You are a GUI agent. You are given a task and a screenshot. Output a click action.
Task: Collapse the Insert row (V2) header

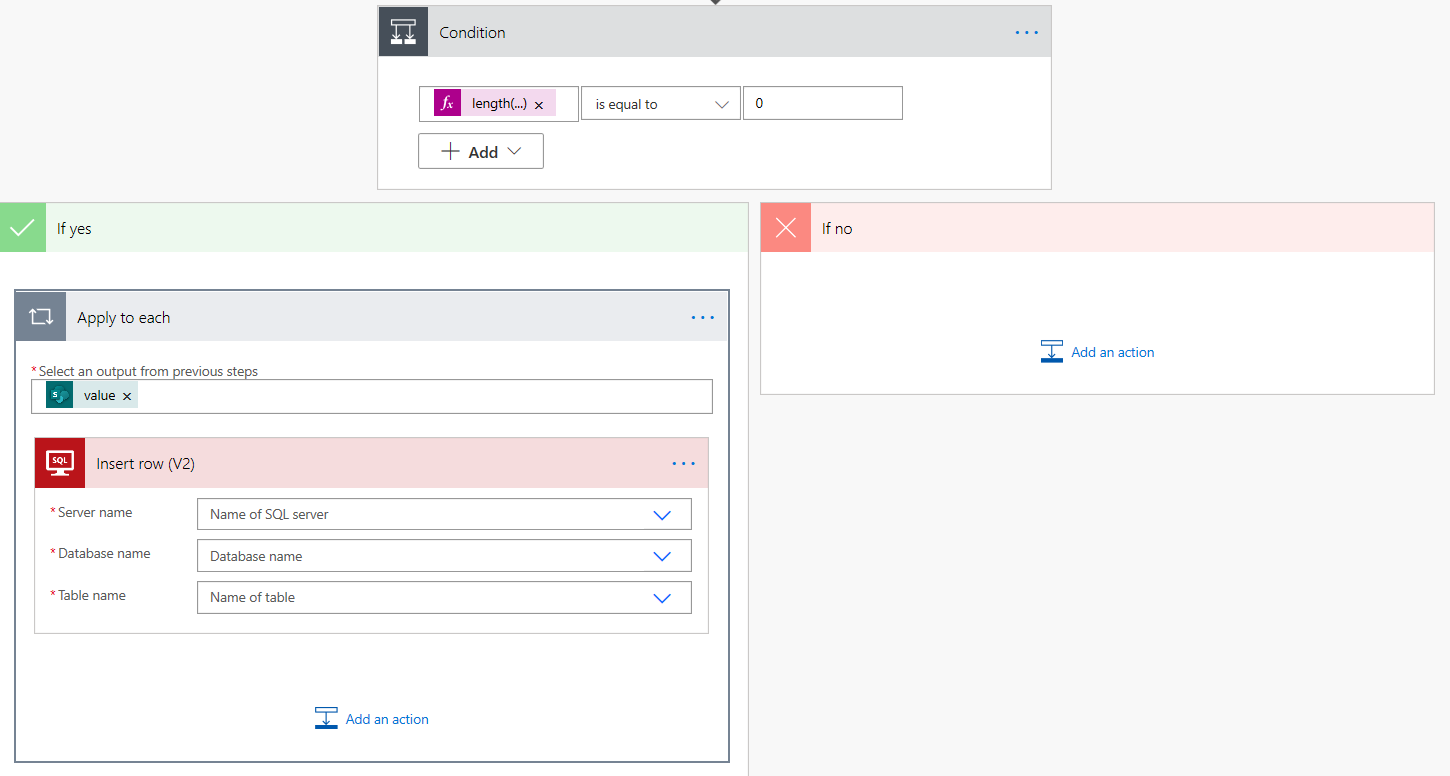point(372,463)
